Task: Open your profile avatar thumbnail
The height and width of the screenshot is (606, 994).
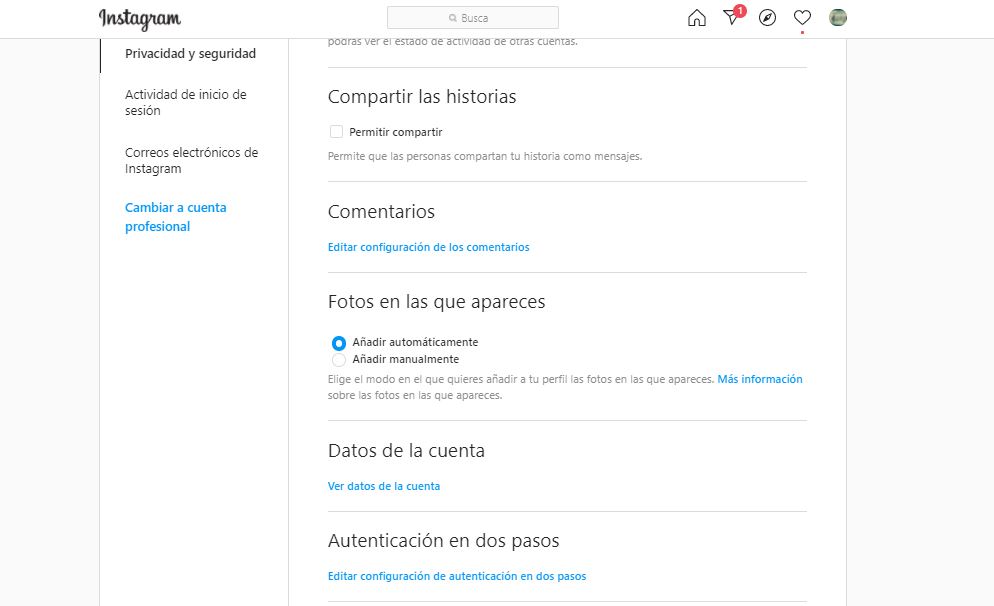Action: [837, 18]
